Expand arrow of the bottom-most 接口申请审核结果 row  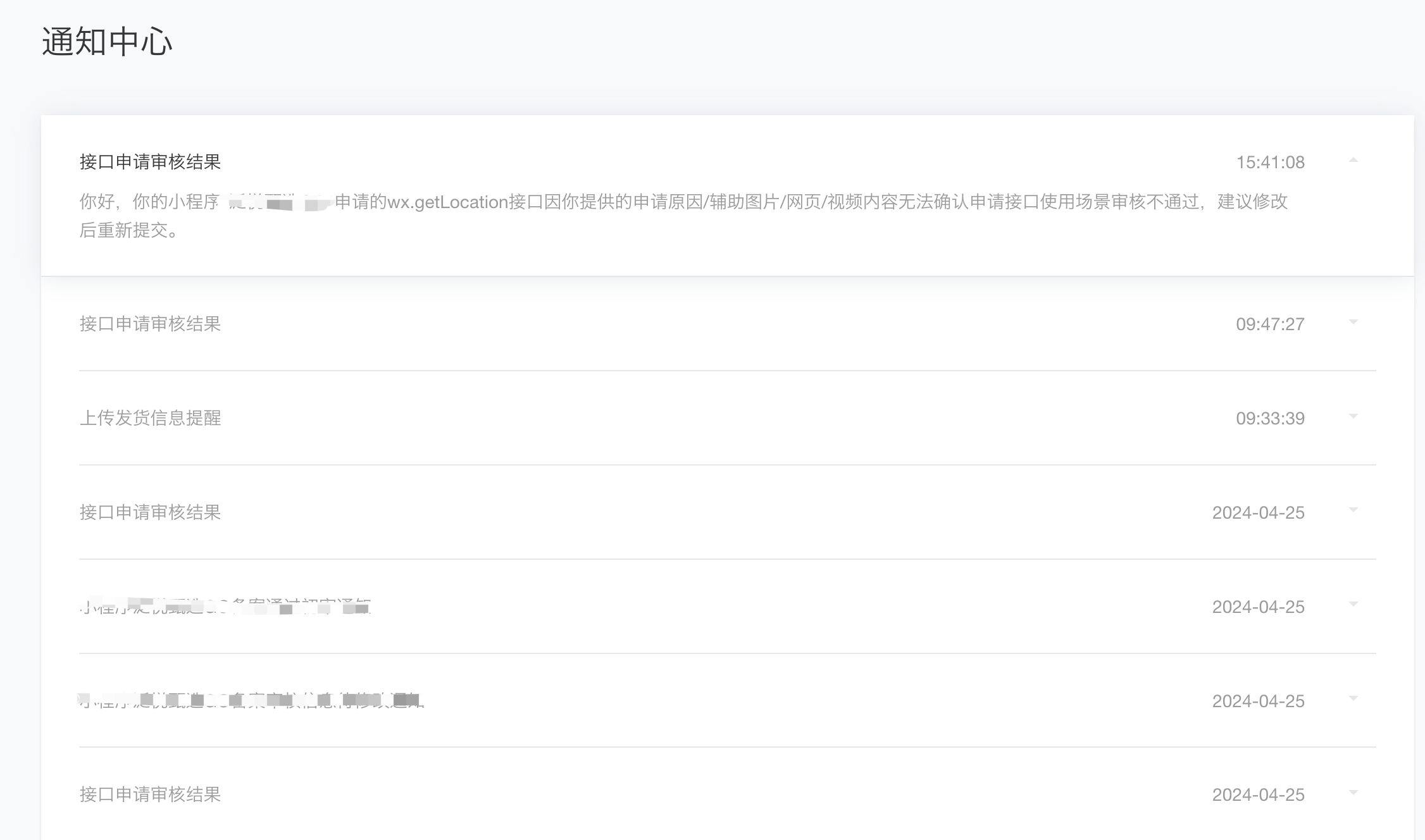coord(1353,793)
